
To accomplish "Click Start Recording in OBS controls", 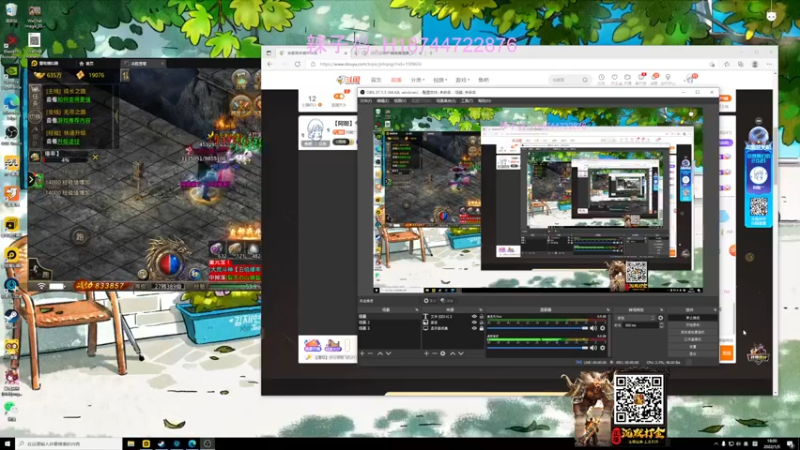I will (x=692, y=325).
